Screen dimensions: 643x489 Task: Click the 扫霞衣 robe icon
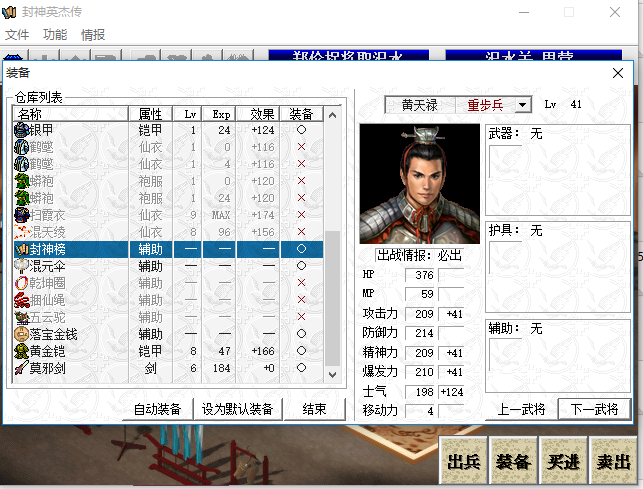pyautogui.click(x=22, y=215)
